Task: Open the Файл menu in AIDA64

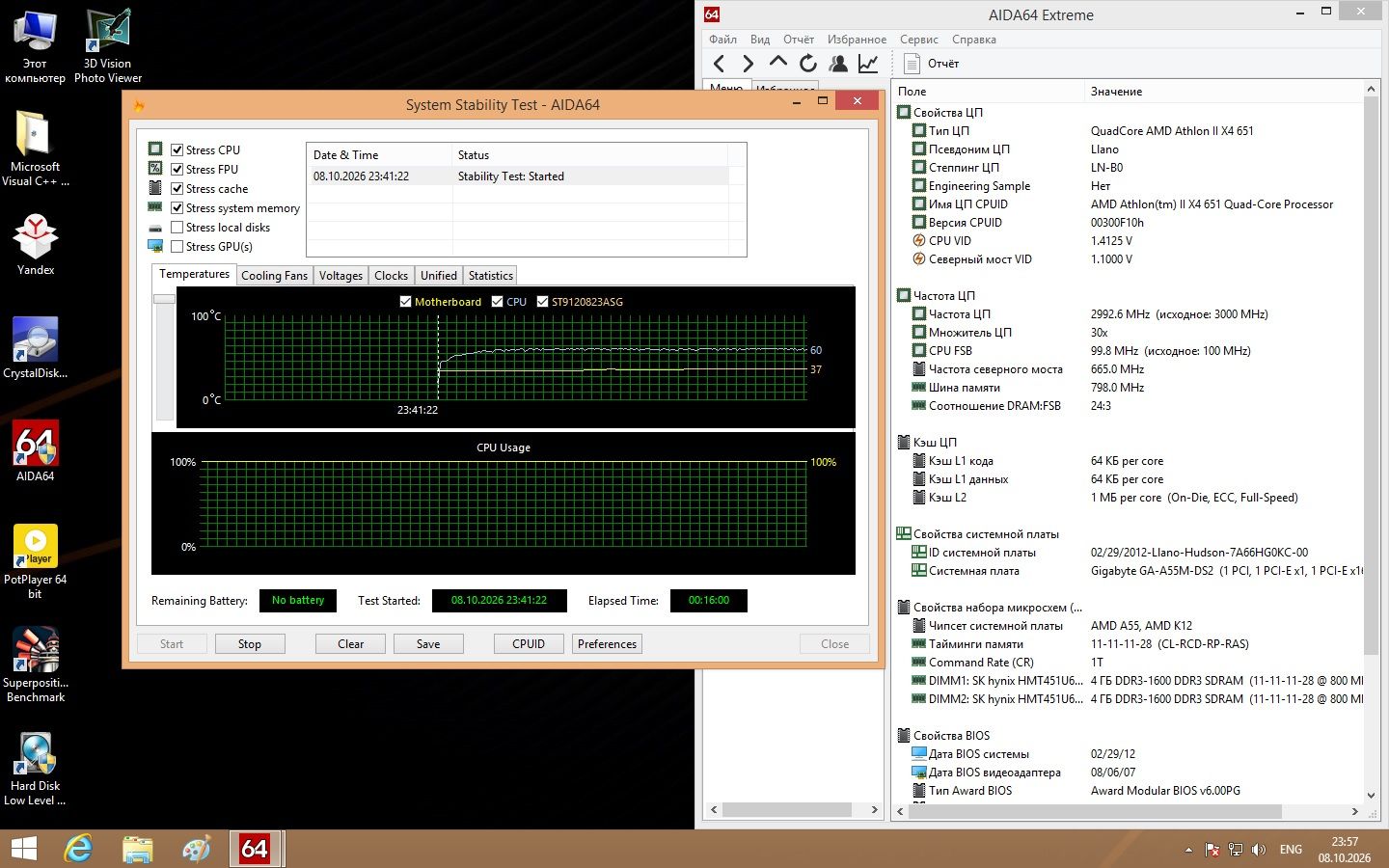Action: 722,40
